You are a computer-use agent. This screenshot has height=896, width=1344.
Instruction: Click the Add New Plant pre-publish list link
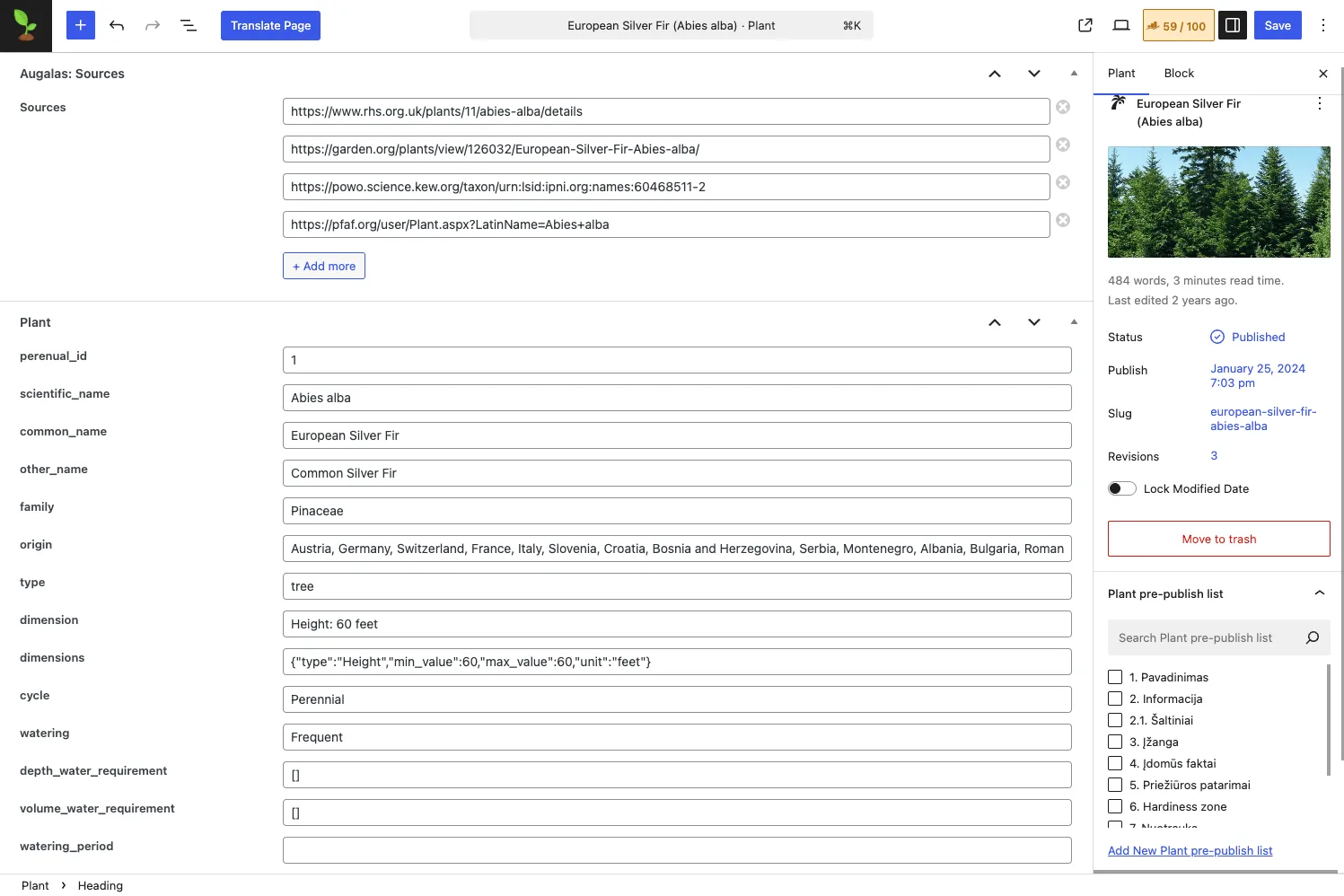(1190, 850)
